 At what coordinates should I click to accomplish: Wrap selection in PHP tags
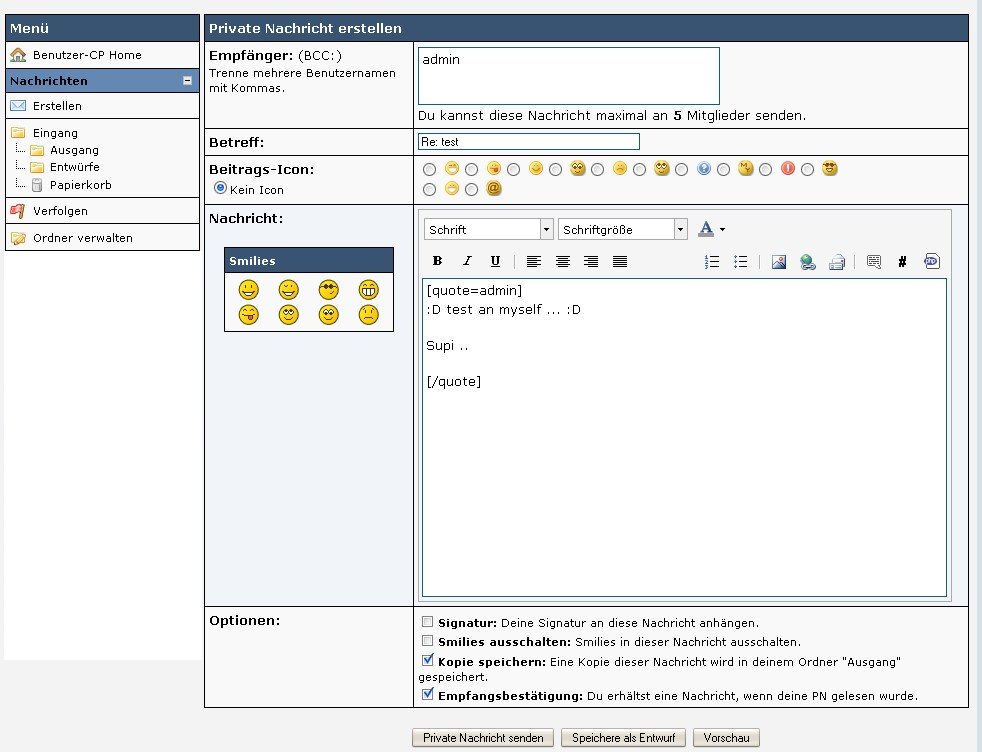931,261
